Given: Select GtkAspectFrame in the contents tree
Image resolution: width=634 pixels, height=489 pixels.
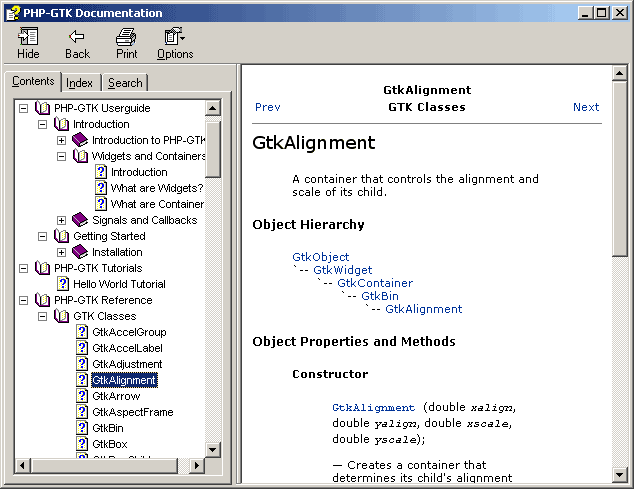Looking at the screenshot, I should 132,412.
